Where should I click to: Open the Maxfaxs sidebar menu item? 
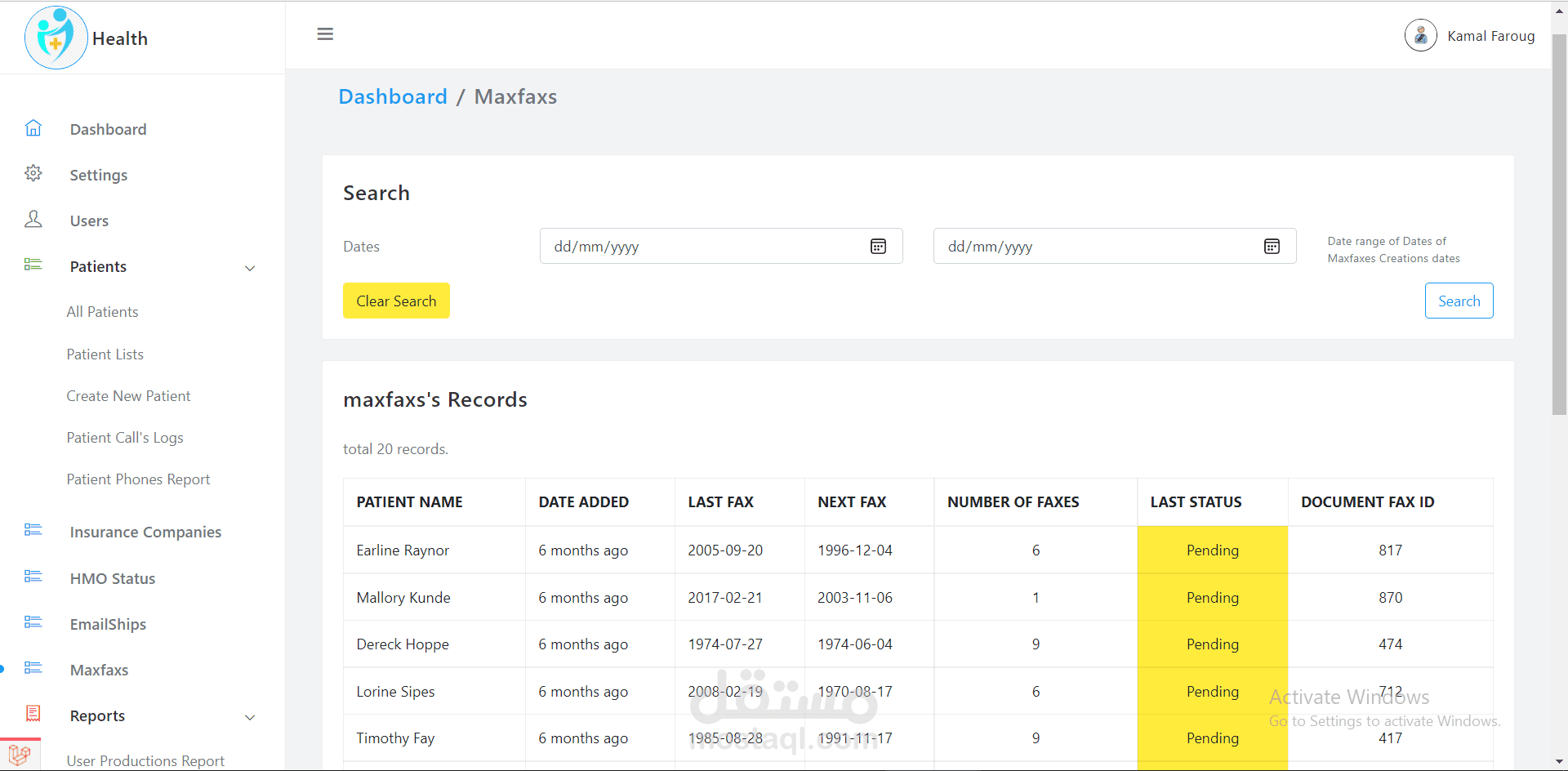coord(99,670)
